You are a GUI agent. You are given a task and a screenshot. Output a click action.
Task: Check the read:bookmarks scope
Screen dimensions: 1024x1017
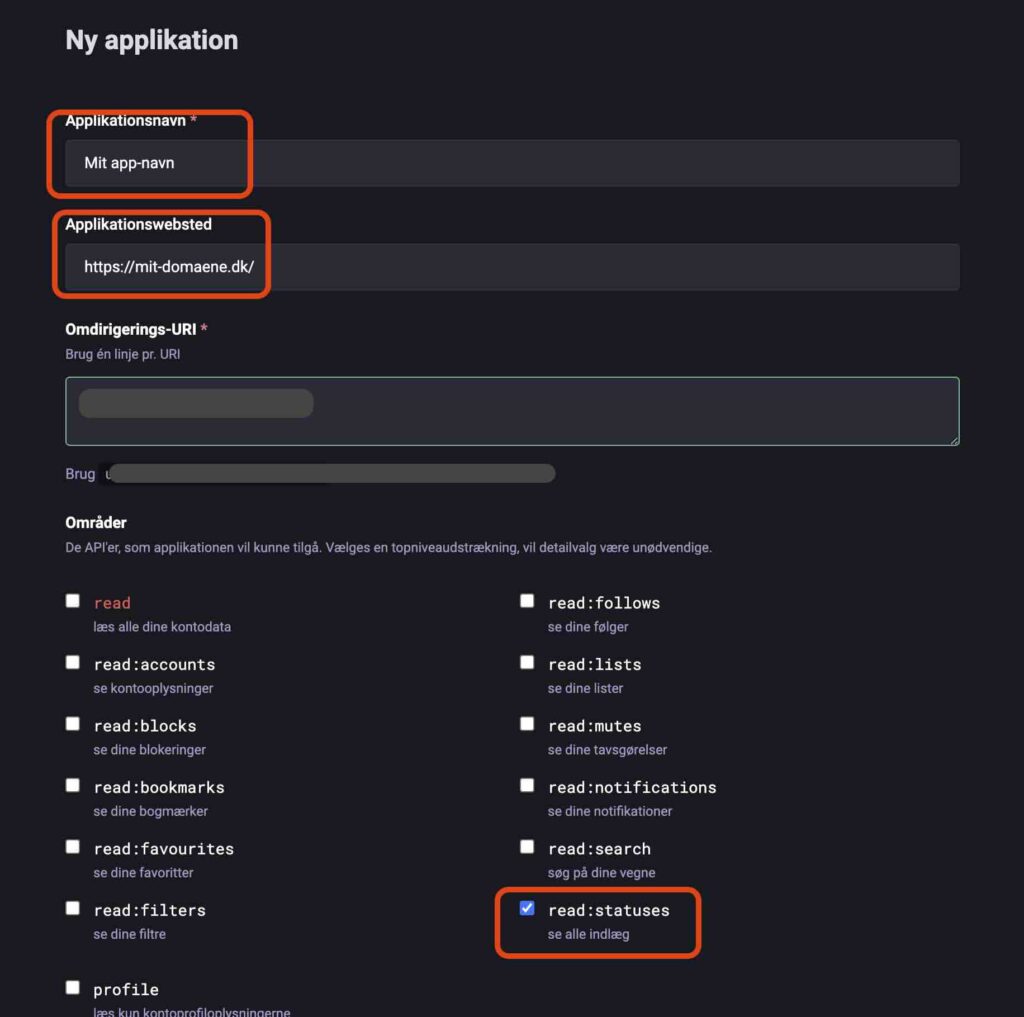pyautogui.click(x=73, y=785)
